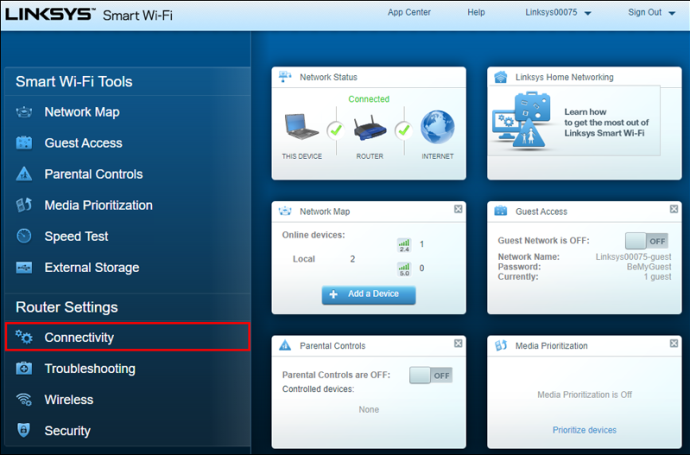The height and width of the screenshot is (455, 690).
Task: Close the Network Map widget
Action: point(458,209)
